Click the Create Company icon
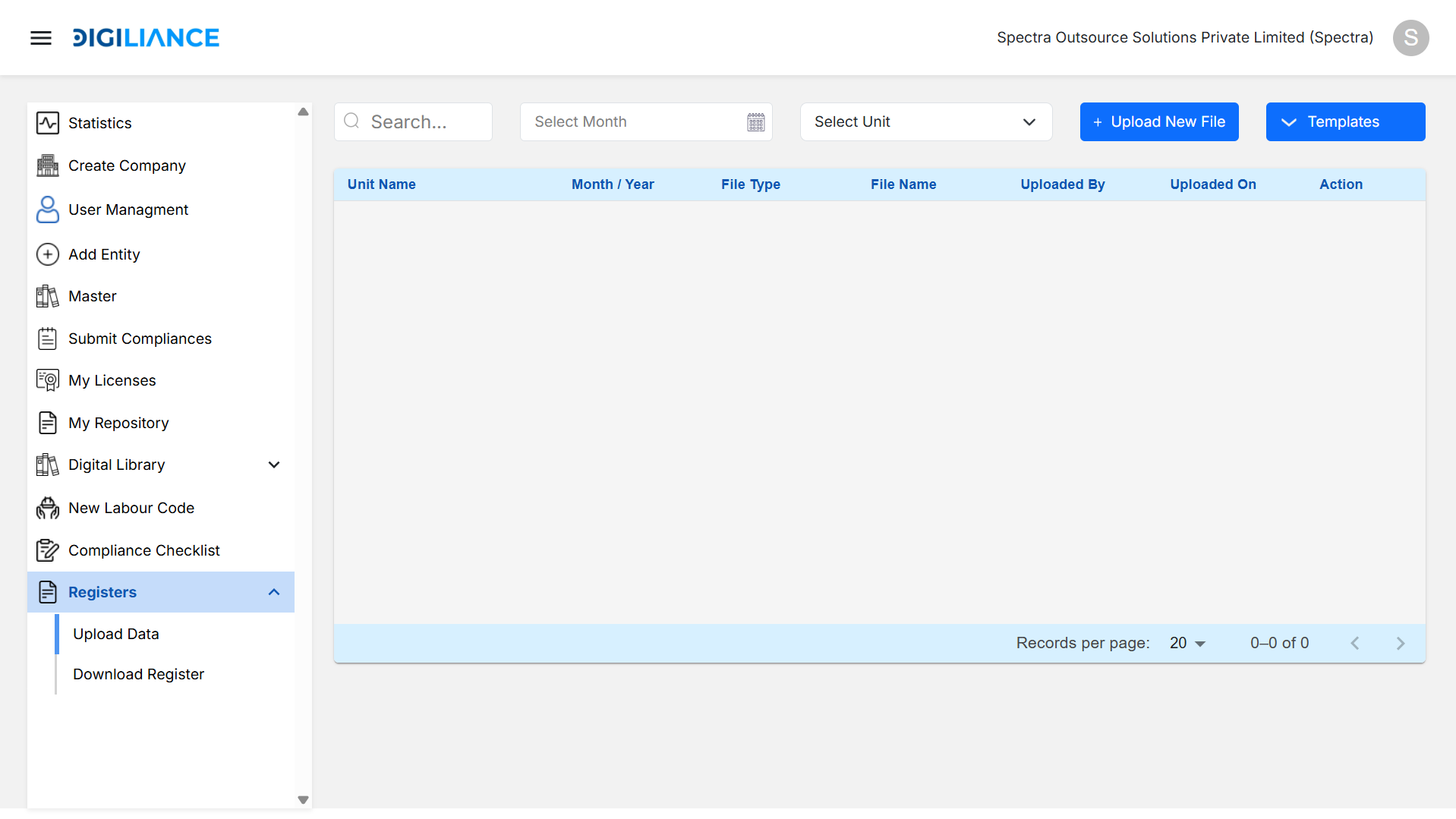This screenshot has width=1456, height=819. [x=48, y=165]
